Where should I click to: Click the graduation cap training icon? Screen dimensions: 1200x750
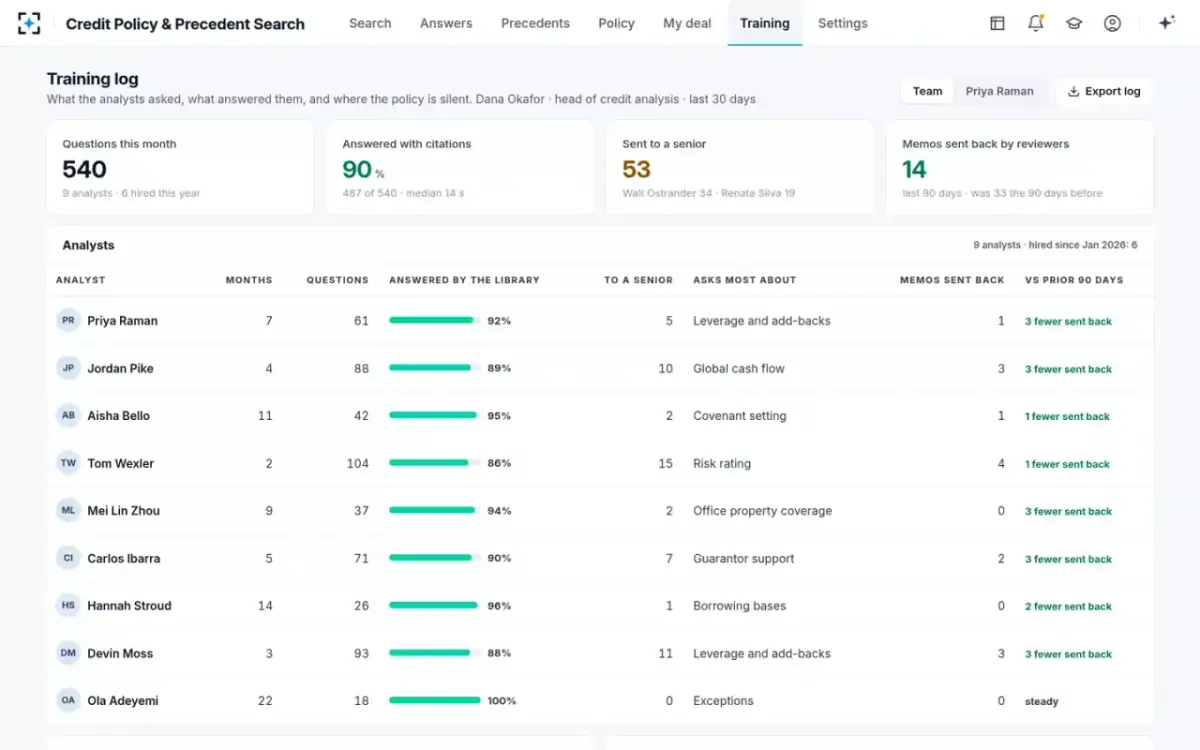pos(1074,23)
